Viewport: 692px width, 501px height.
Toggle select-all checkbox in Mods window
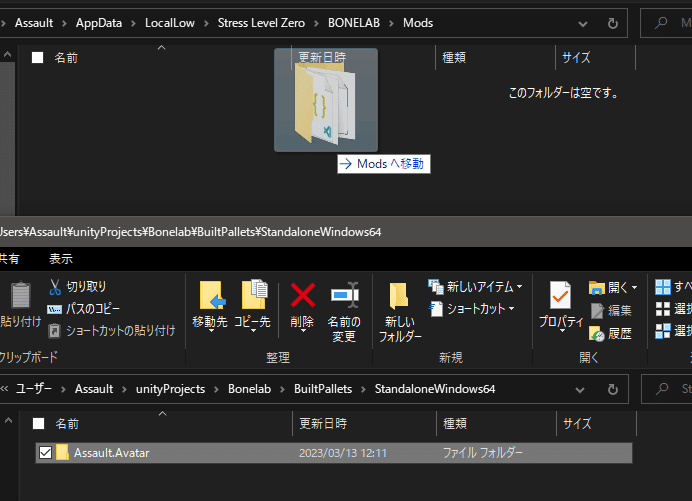[x=38, y=57]
